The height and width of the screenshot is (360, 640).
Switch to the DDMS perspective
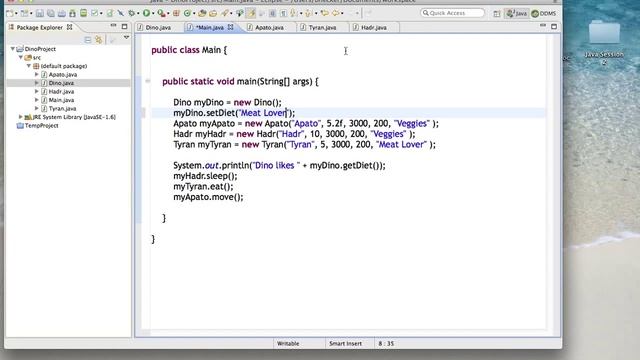544,13
